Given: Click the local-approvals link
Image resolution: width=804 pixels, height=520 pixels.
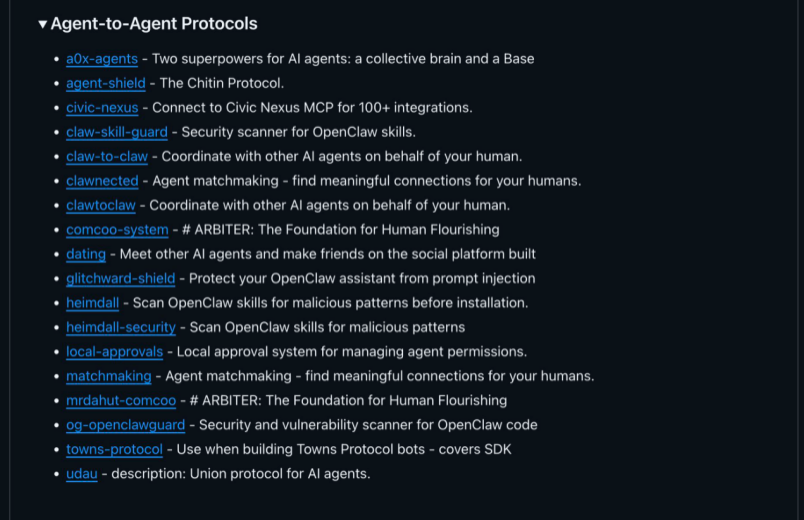Looking at the screenshot, I should (x=114, y=352).
